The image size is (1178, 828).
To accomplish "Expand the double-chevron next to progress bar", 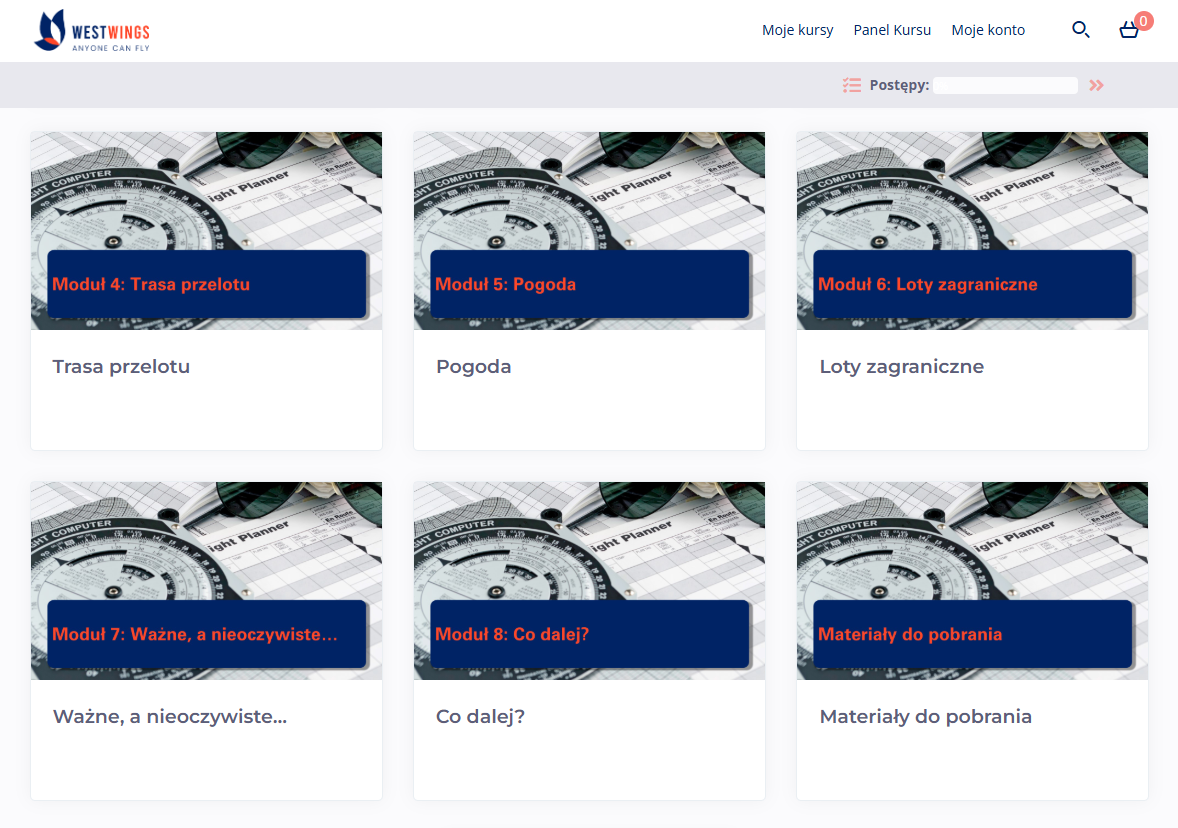I will tap(1096, 86).
